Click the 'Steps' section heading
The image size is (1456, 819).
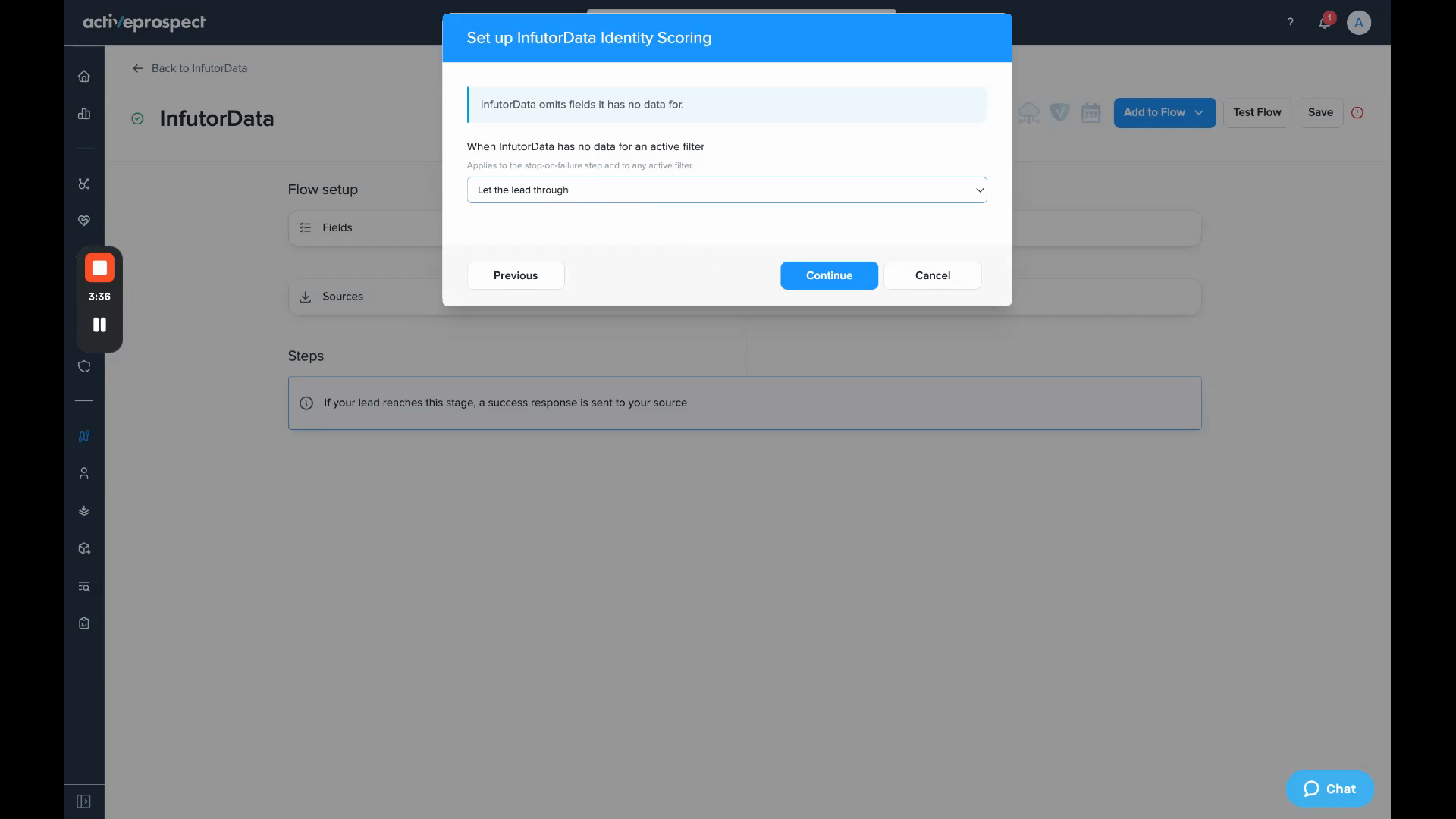tap(306, 356)
